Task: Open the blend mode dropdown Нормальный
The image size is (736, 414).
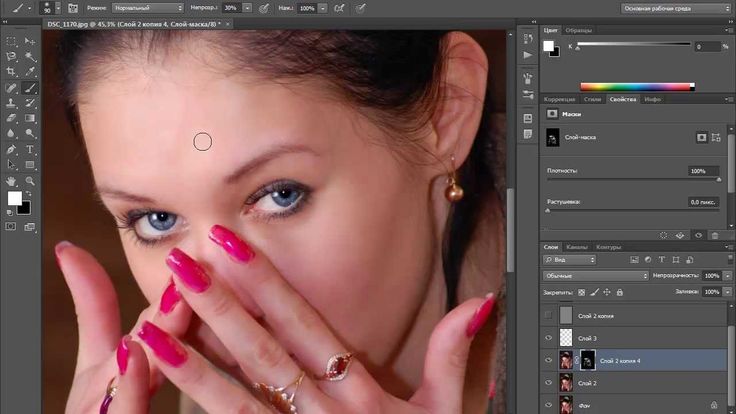Action: point(147,8)
